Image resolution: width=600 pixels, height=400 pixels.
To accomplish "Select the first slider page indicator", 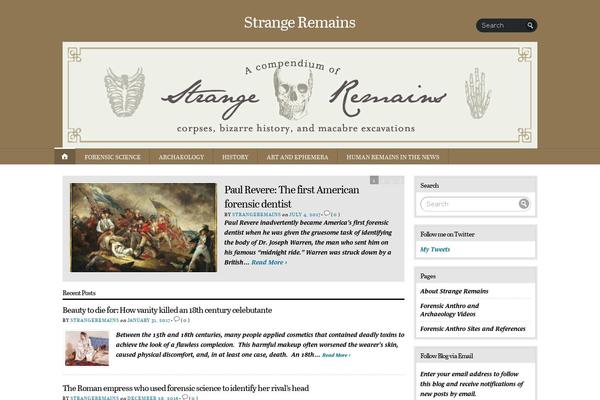I will click(374, 180).
